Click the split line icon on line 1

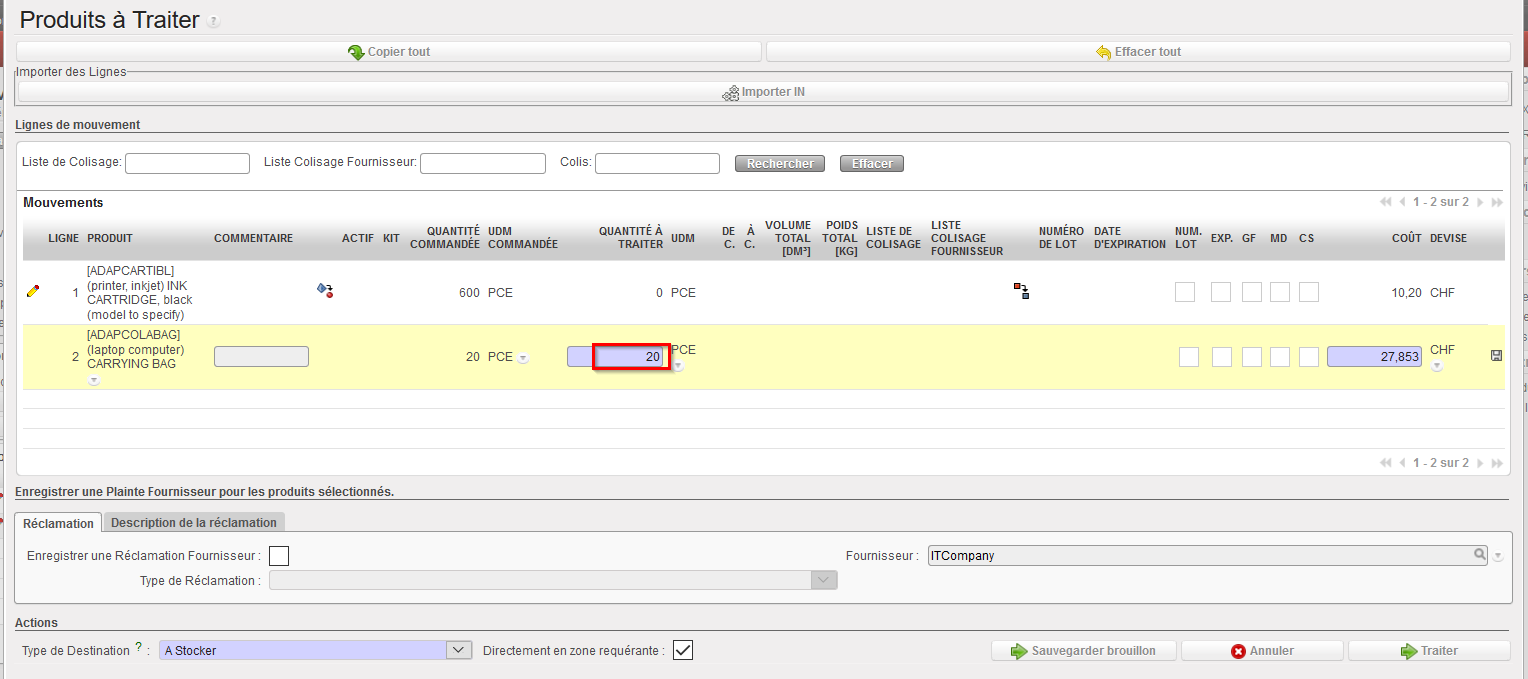tap(1021, 291)
